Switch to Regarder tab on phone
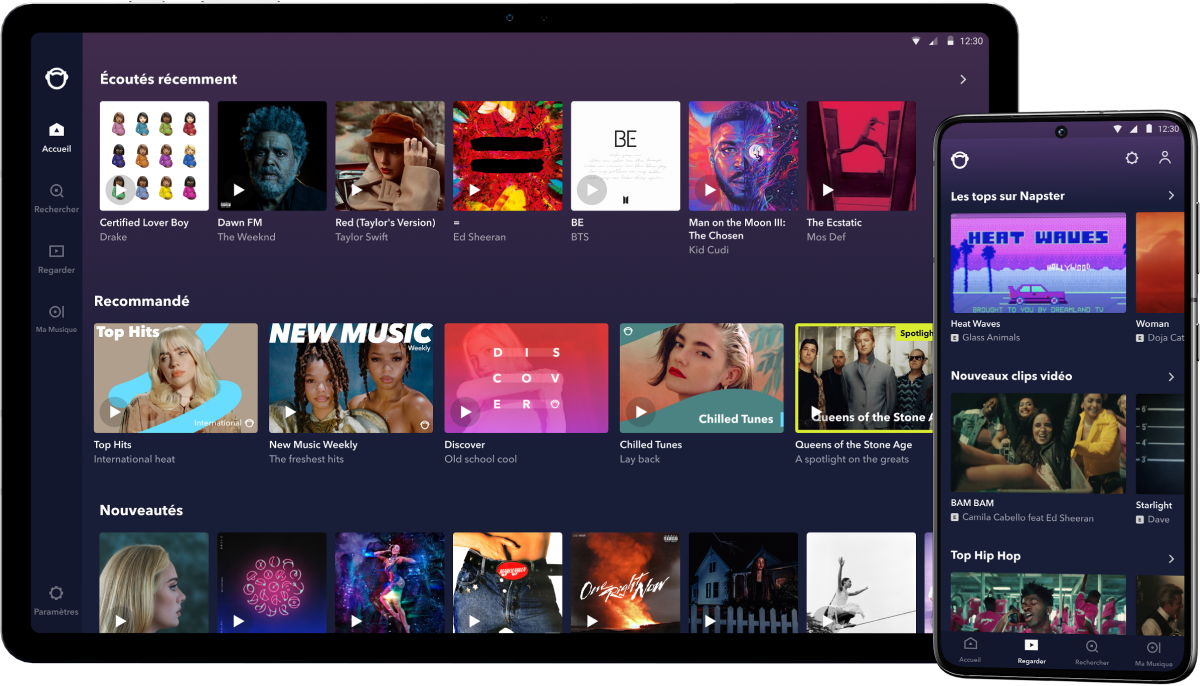Viewport: 1200px width, 686px height. click(1031, 651)
